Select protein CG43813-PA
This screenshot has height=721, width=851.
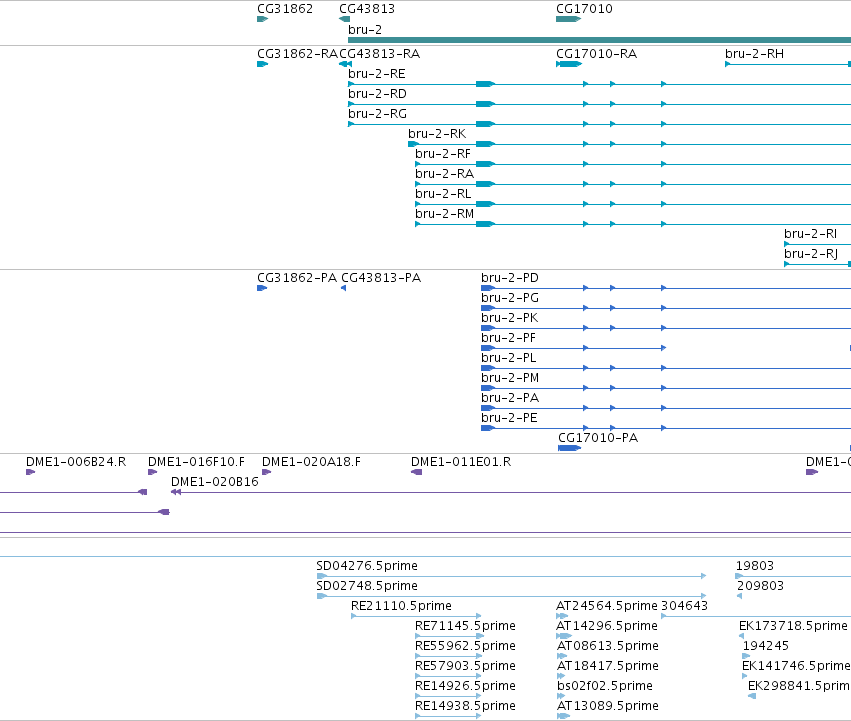point(344,288)
